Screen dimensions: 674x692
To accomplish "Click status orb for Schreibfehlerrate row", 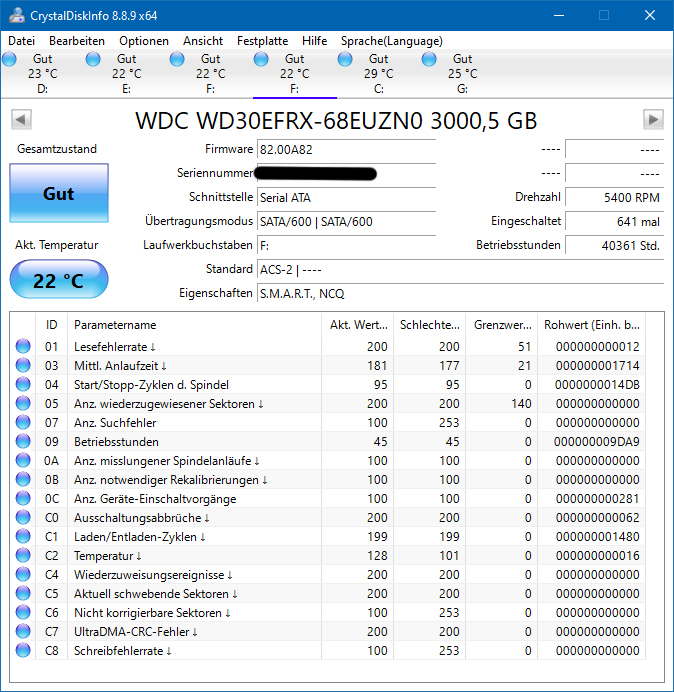I will pos(23,650).
